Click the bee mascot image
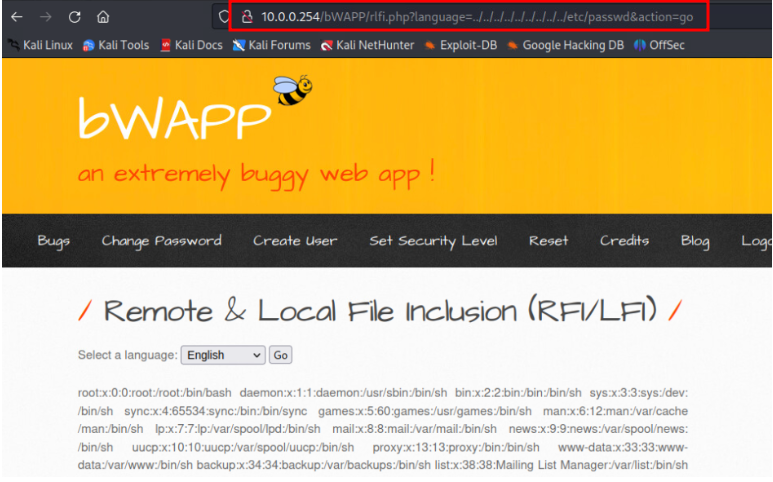This screenshot has width=773, height=482. (293, 90)
